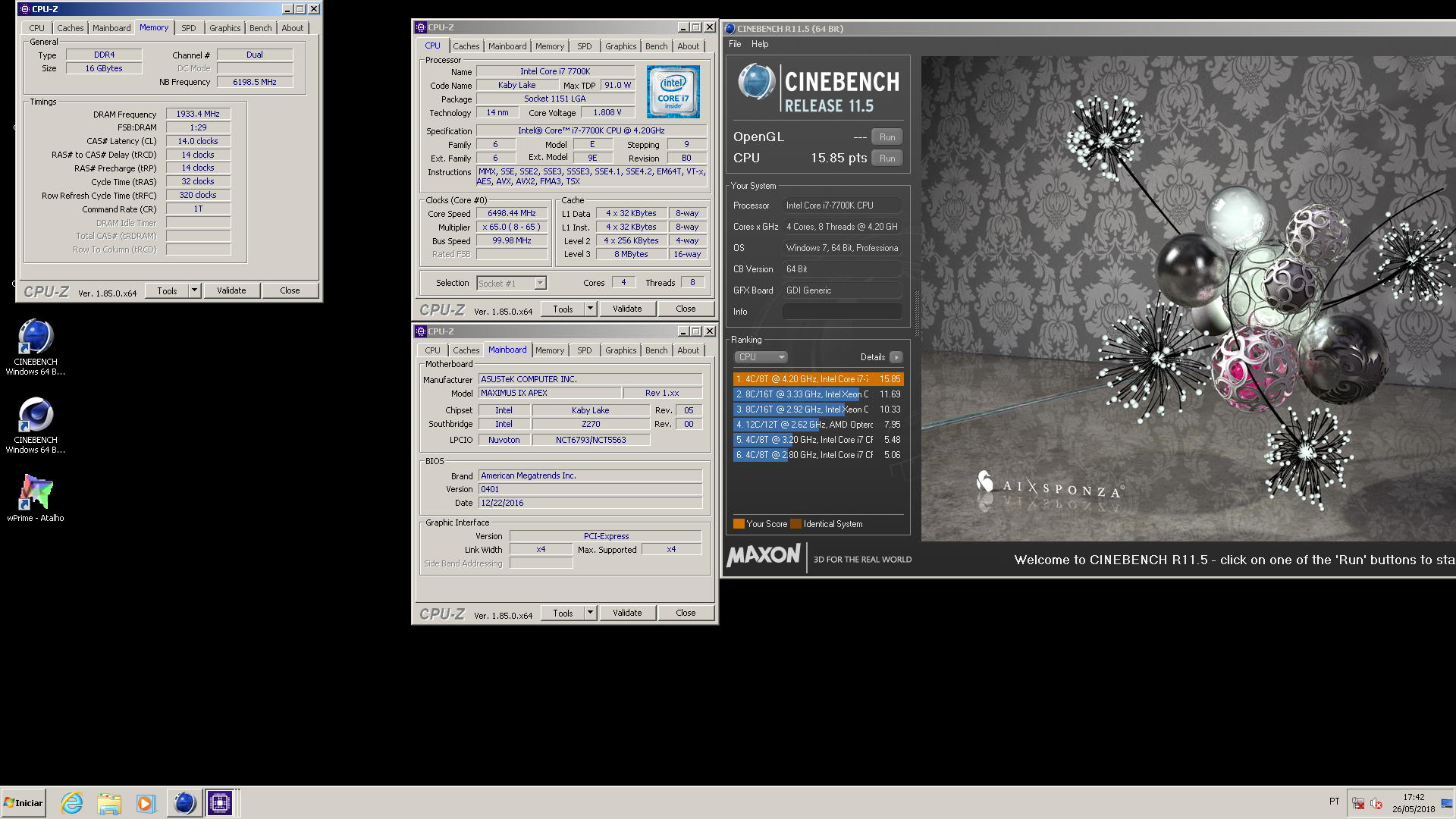Open the CPU ranking type dropdown

coord(761,357)
